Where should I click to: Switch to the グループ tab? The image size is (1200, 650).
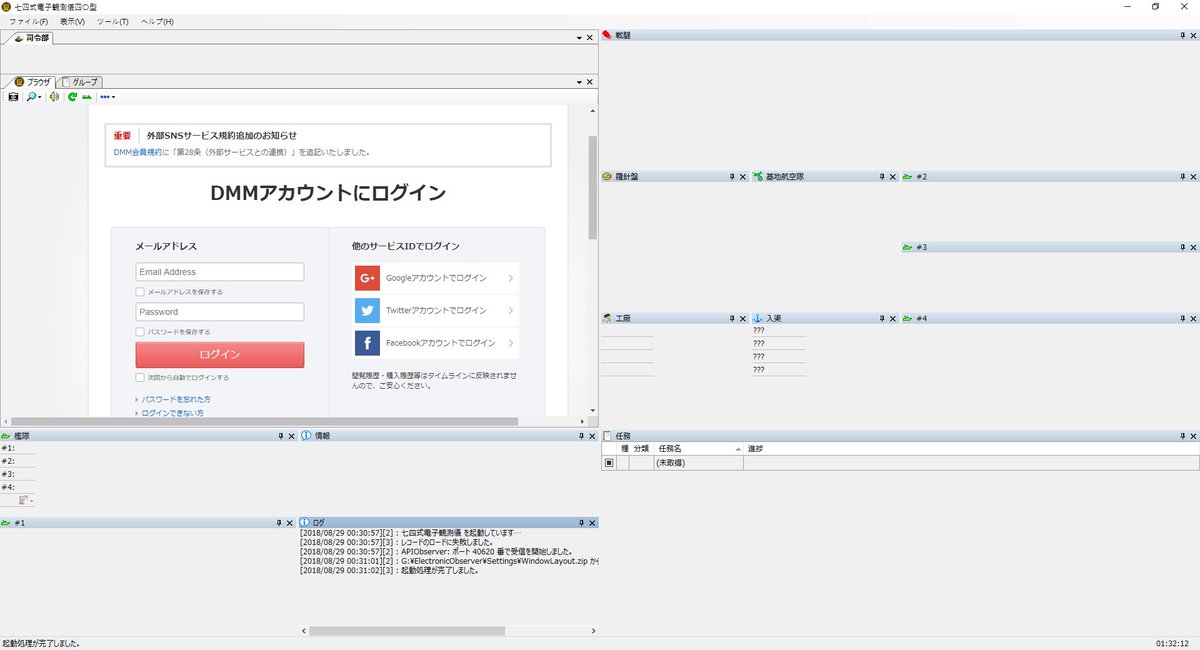coord(80,82)
